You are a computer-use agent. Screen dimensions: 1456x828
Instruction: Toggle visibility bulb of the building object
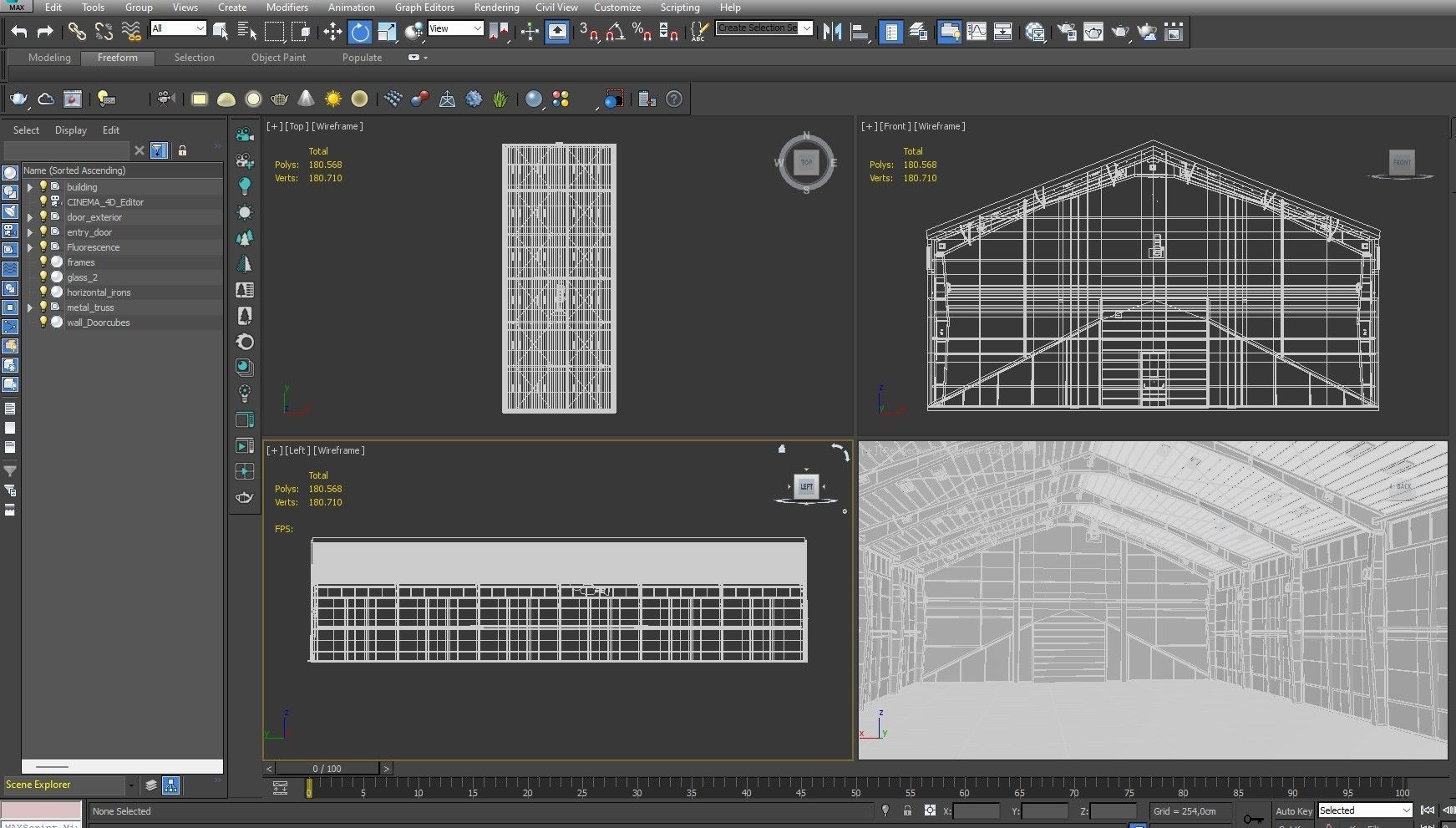[x=43, y=186]
